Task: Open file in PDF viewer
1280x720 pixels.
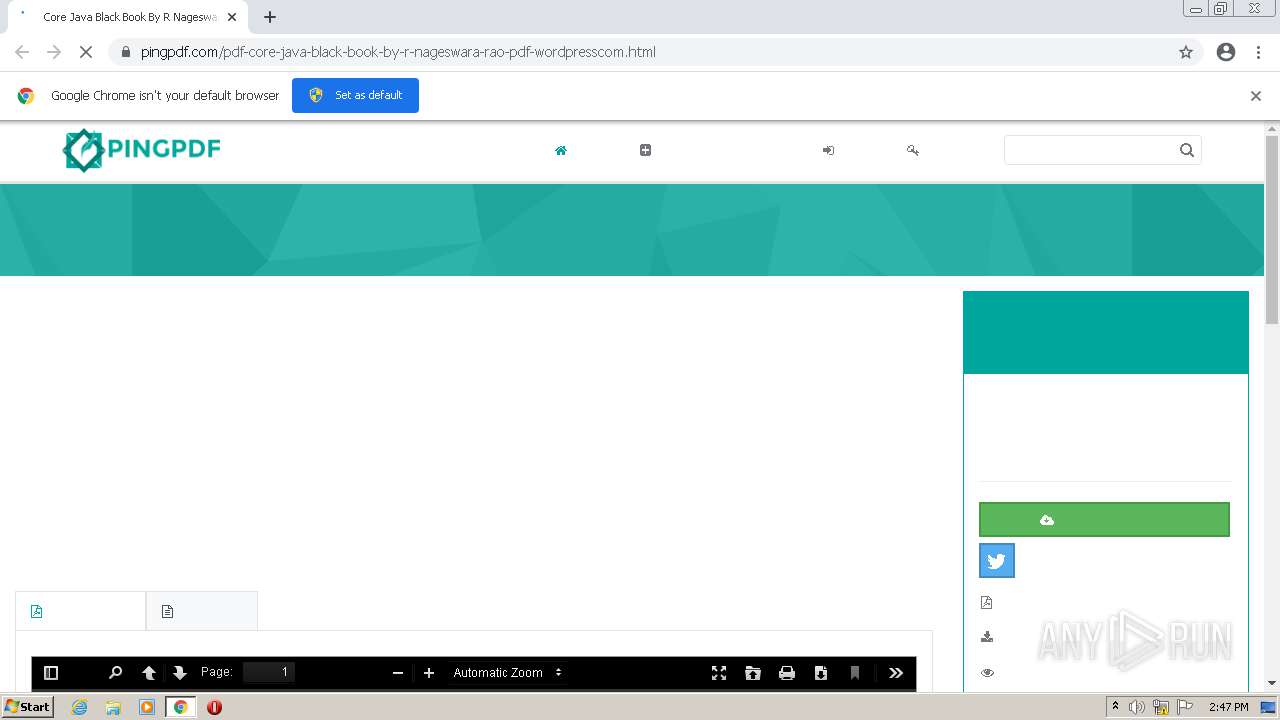Action: tap(753, 673)
